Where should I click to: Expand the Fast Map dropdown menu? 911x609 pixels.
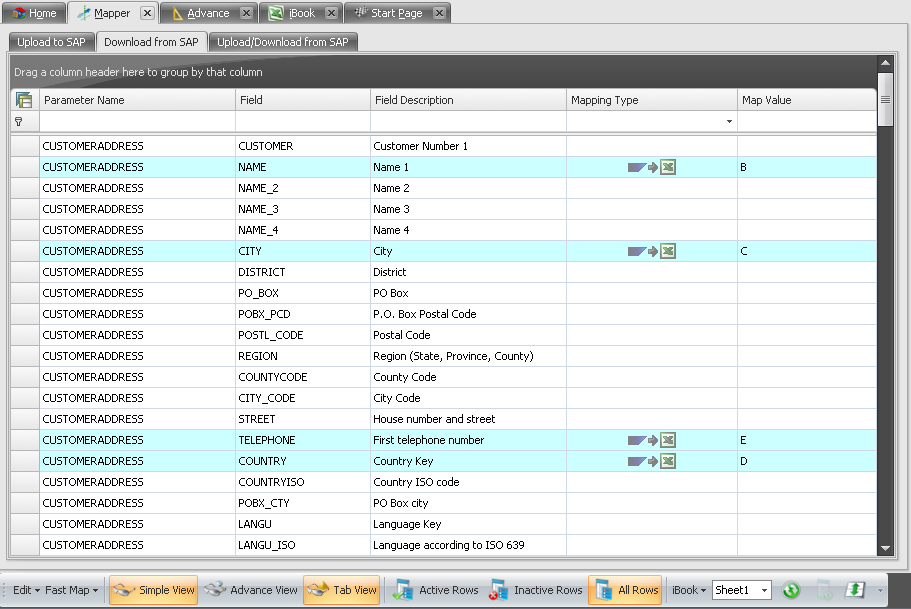(x=74, y=590)
